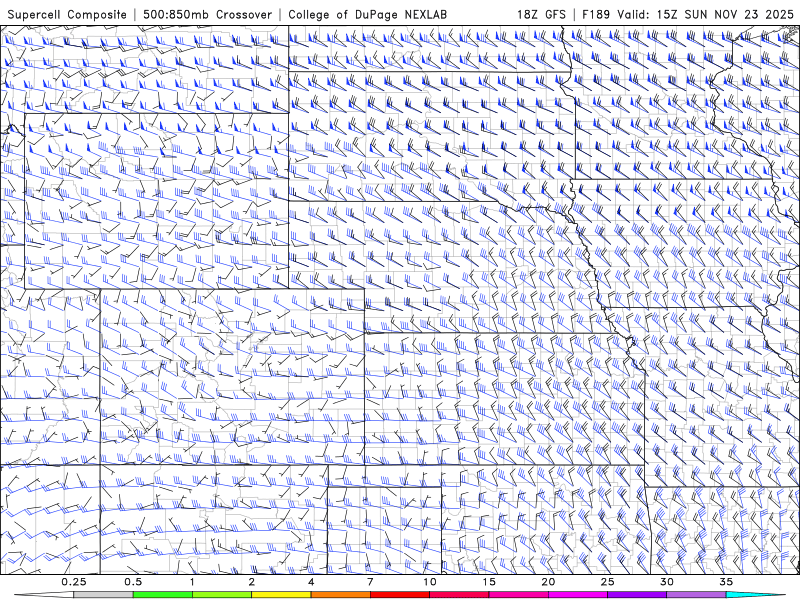
Task: Click the legend value 7
Action: point(370,582)
